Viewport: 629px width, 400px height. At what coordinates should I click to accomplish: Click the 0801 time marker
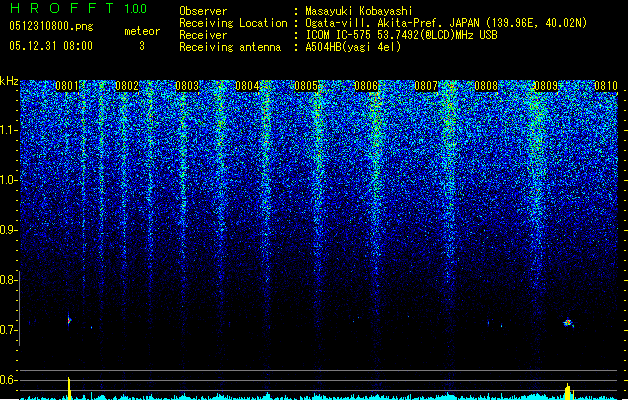(67, 86)
